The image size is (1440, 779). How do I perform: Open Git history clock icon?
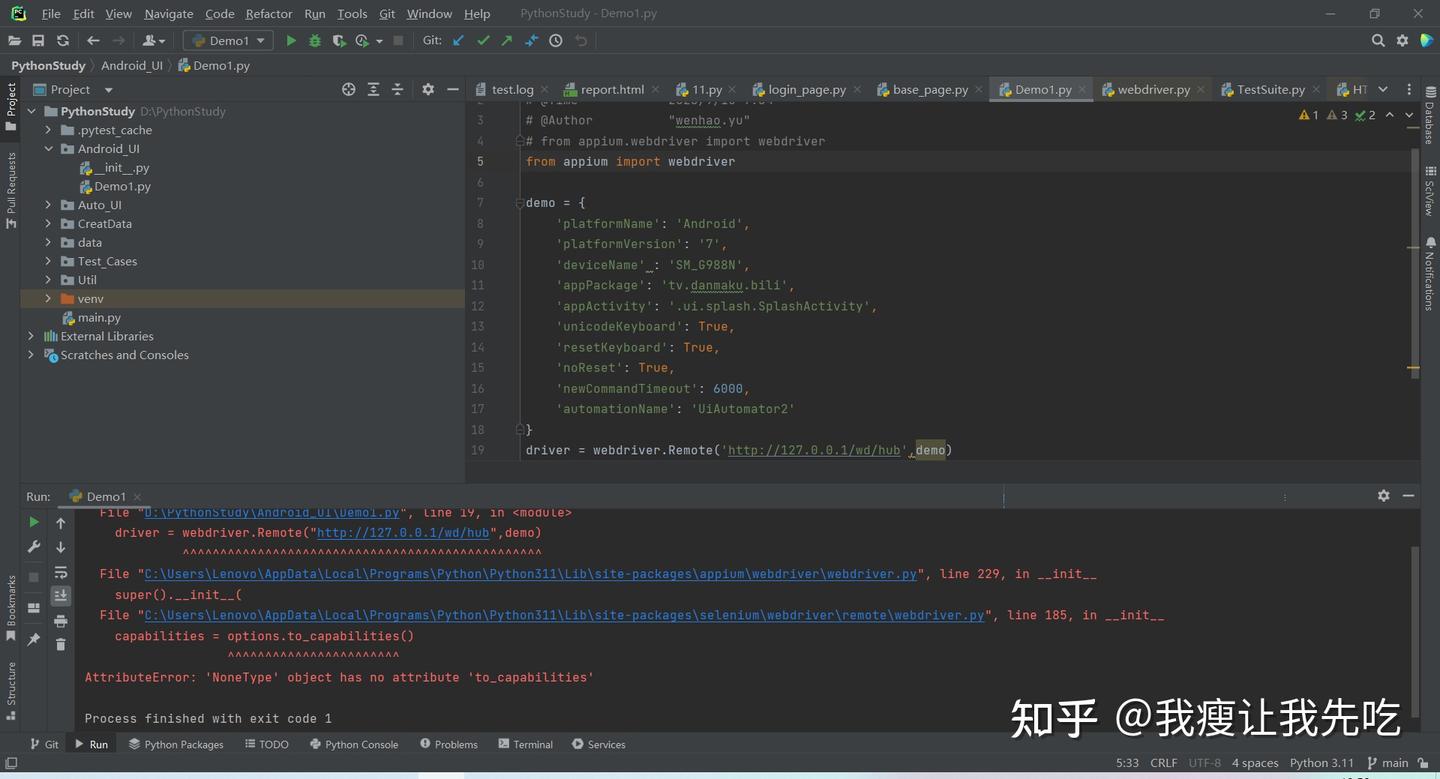(556, 41)
